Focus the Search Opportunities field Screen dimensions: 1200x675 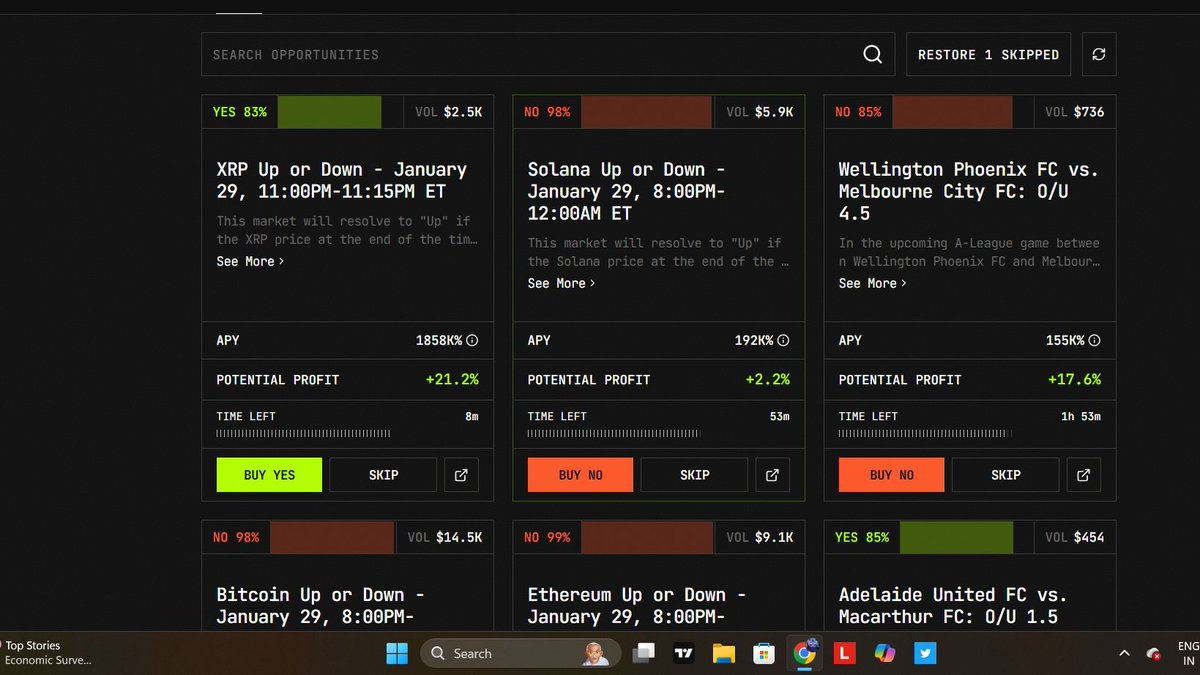pos(548,54)
